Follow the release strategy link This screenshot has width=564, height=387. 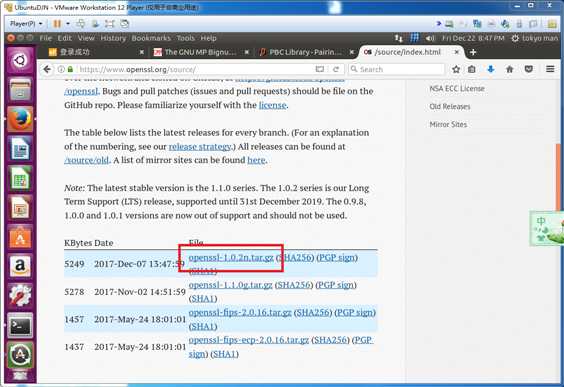point(200,146)
